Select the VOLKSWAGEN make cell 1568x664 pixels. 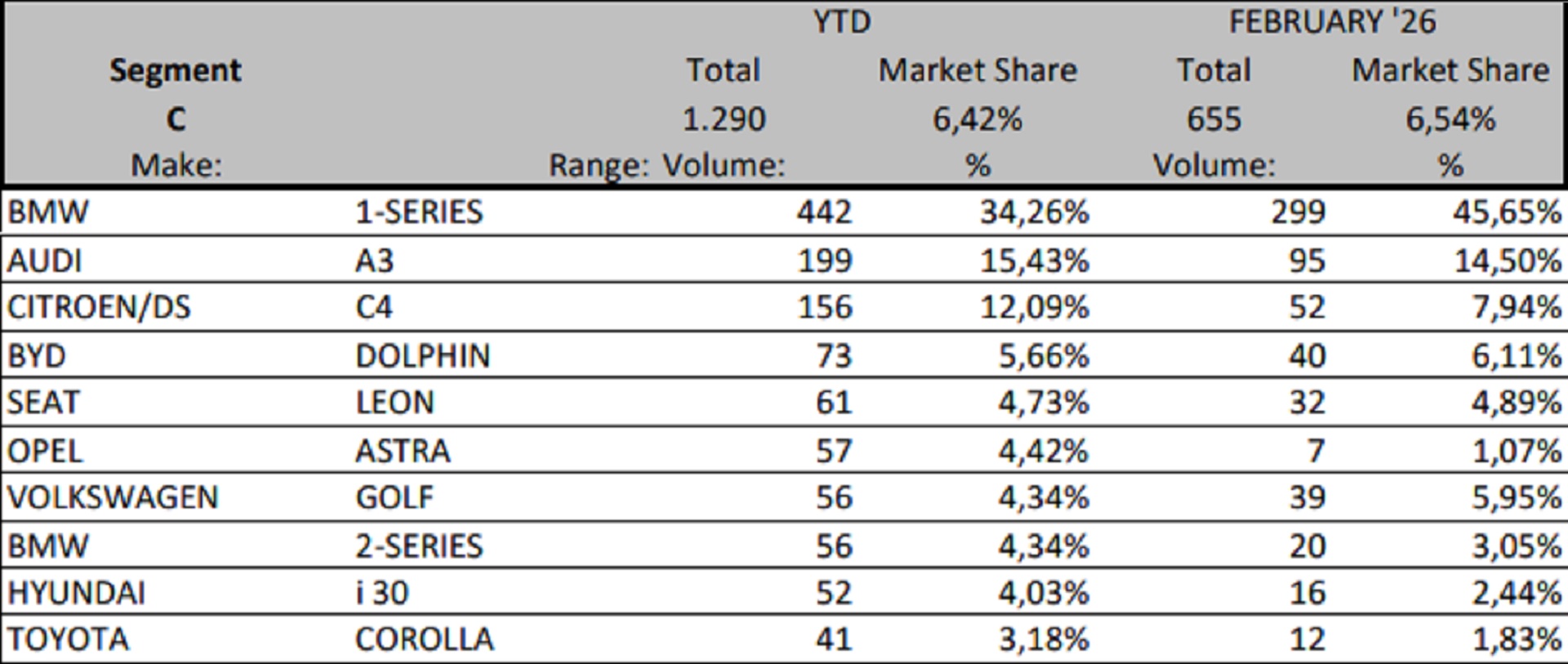pos(113,497)
